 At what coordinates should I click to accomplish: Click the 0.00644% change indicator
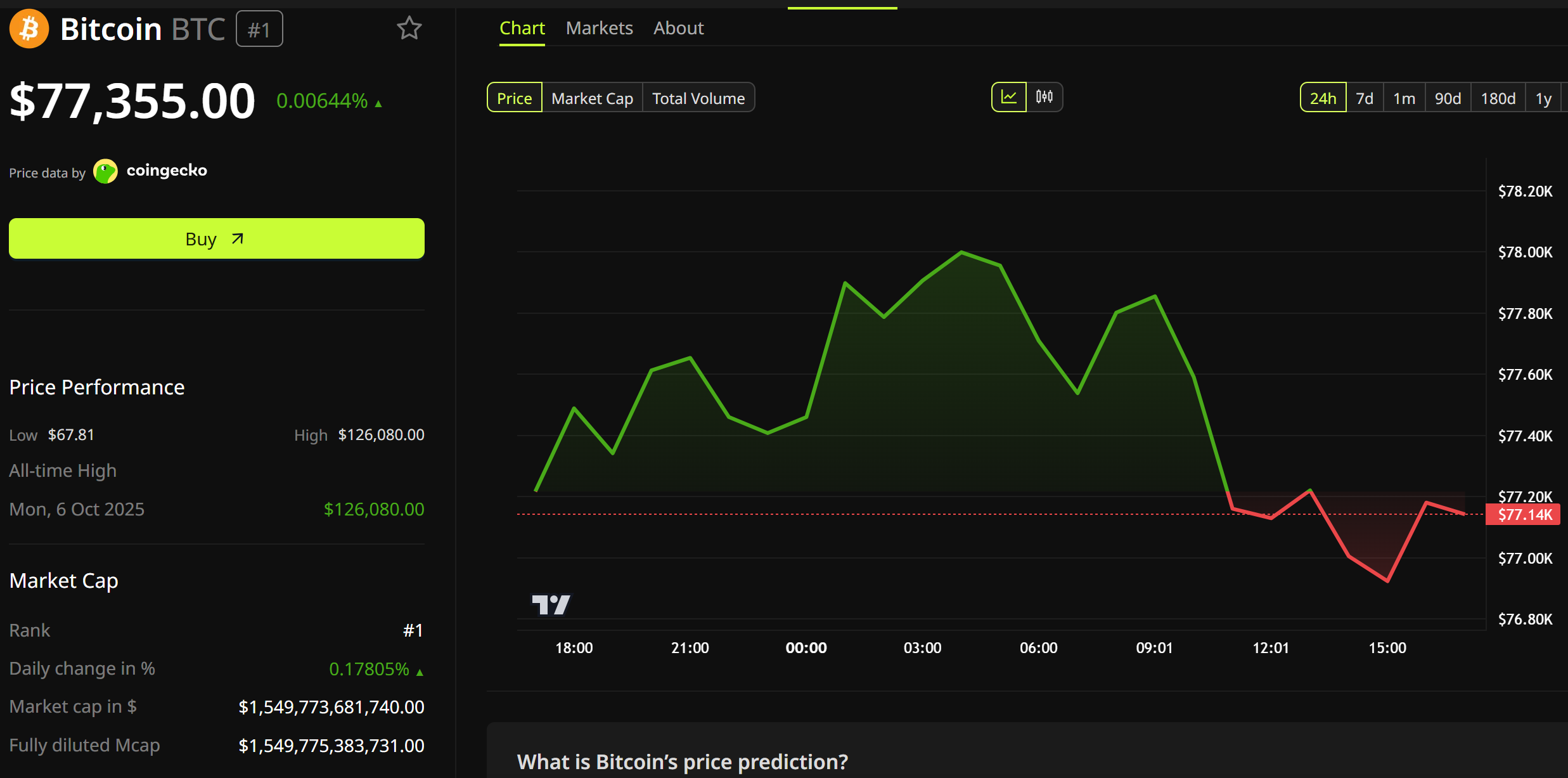330,101
